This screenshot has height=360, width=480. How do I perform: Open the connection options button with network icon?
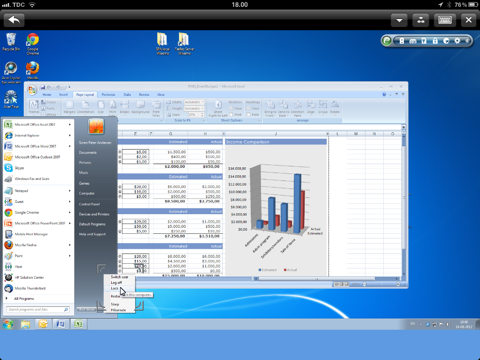[x=421, y=20]
